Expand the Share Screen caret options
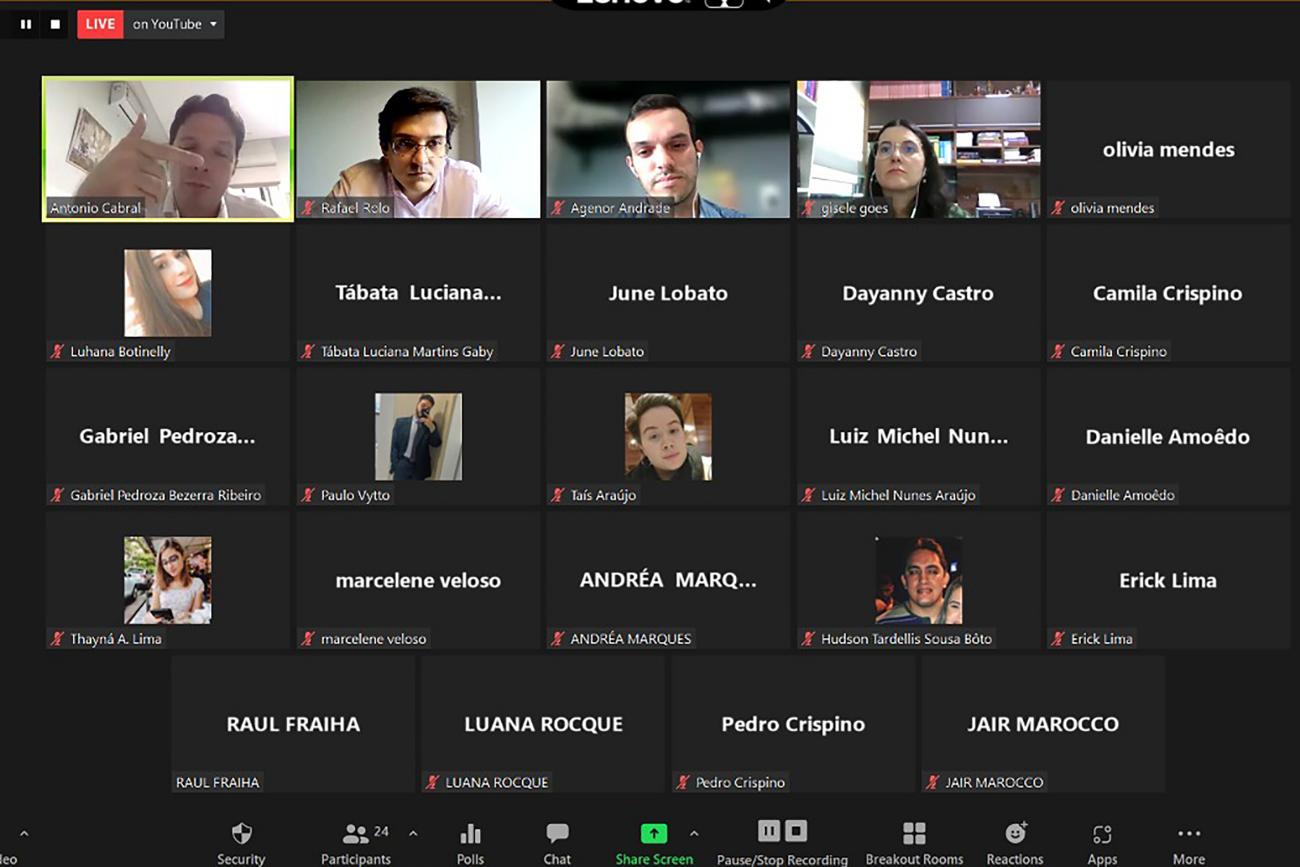The height and width of the screenshot is (867, 1300). (694, 833)
